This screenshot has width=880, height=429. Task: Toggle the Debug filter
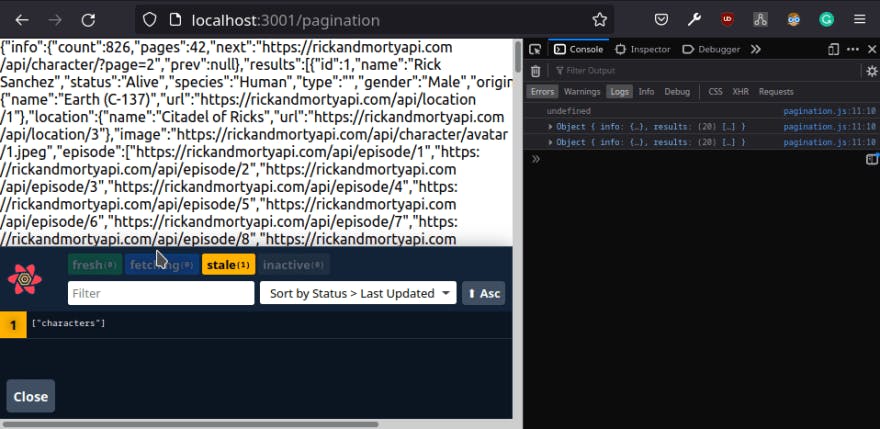click(x=677, y=92)
